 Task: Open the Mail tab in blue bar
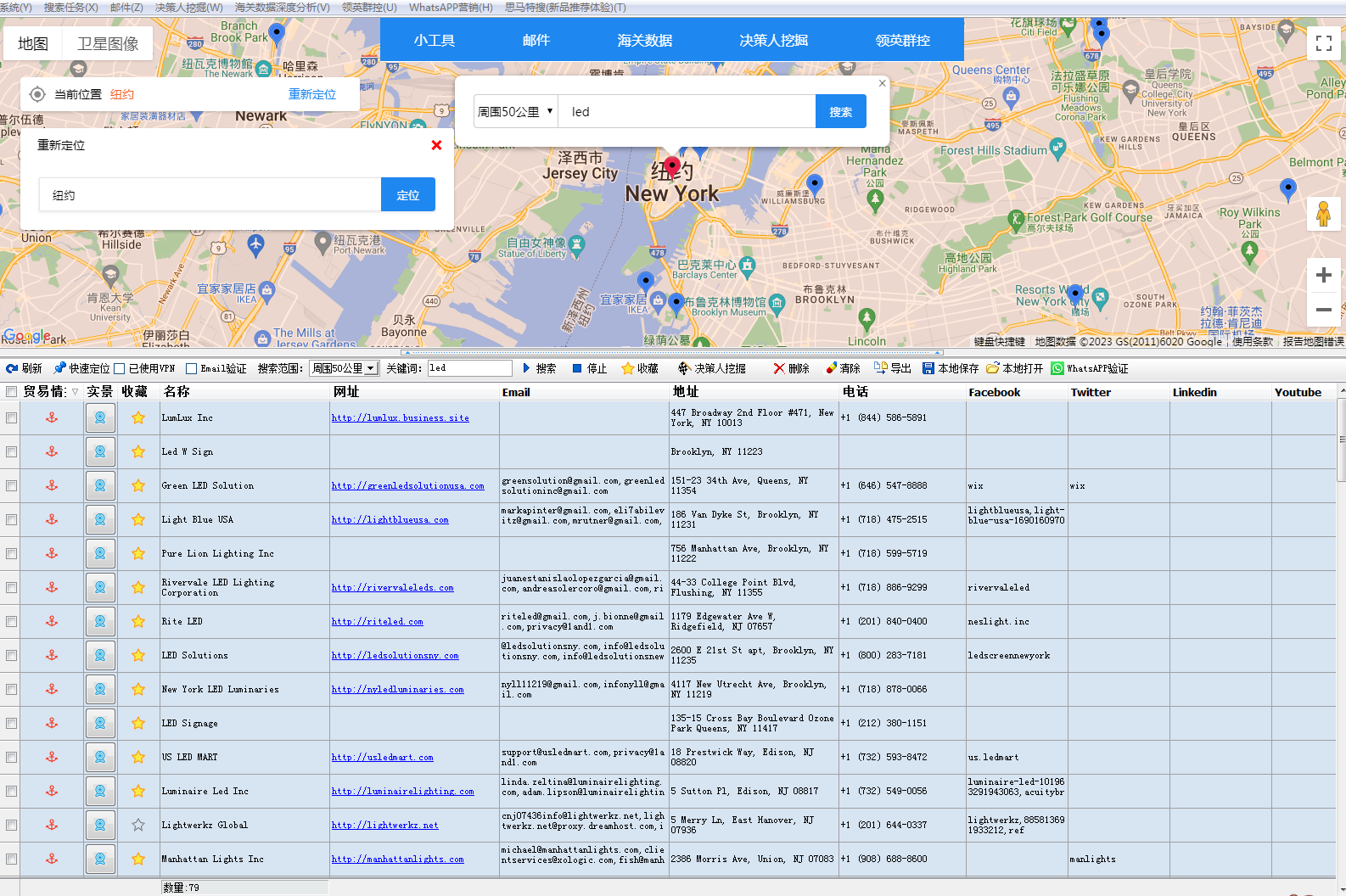(x=536, y=40)
